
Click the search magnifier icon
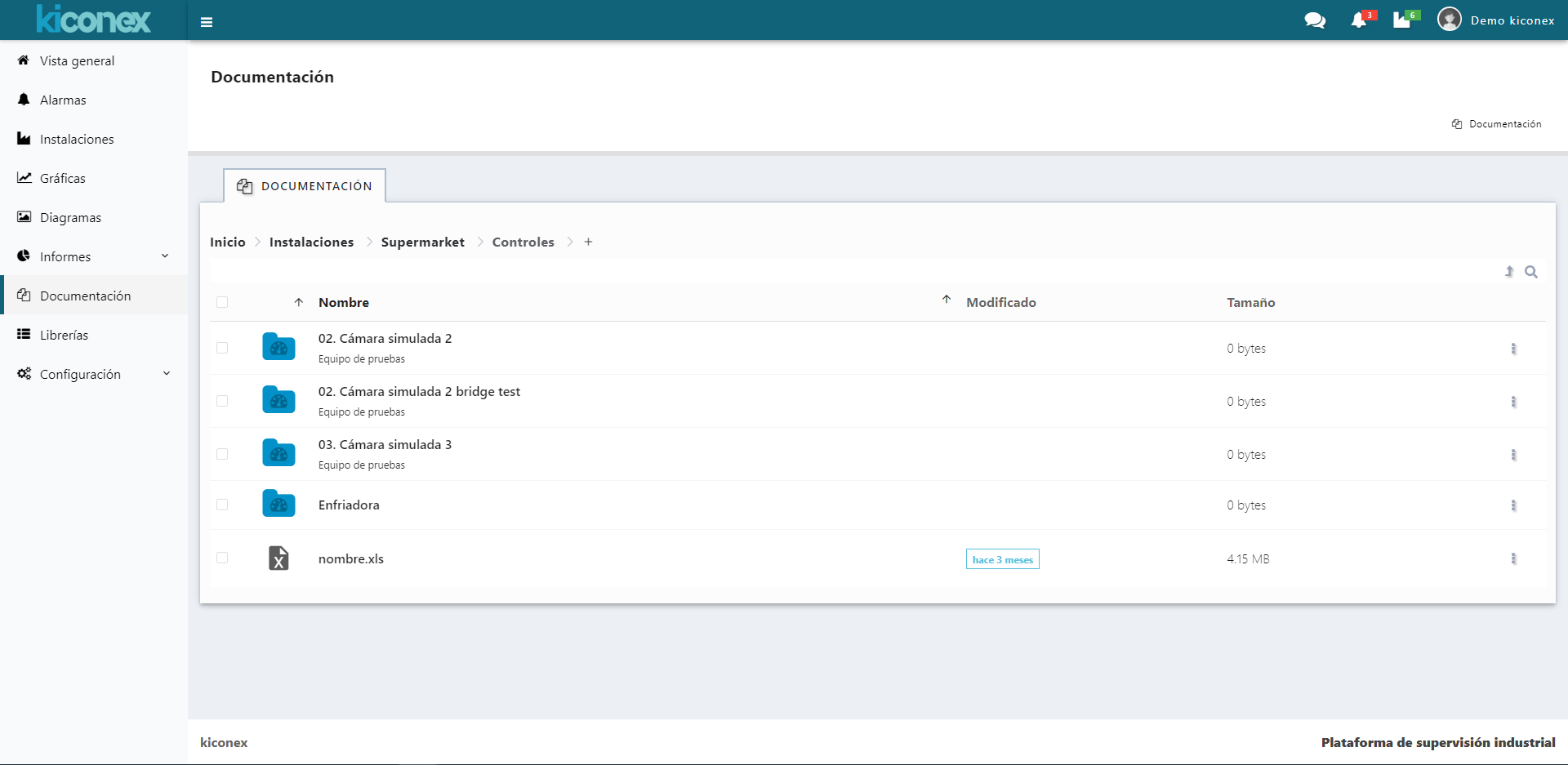pyautogui.click(x=1531, y=272)
